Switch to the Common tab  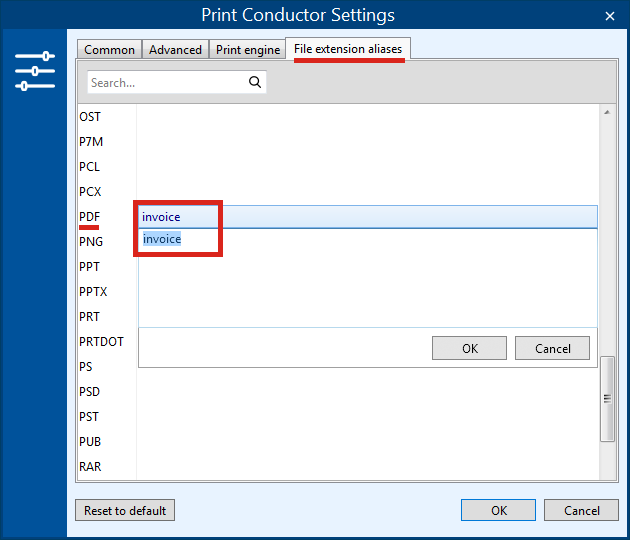[109, 50]
